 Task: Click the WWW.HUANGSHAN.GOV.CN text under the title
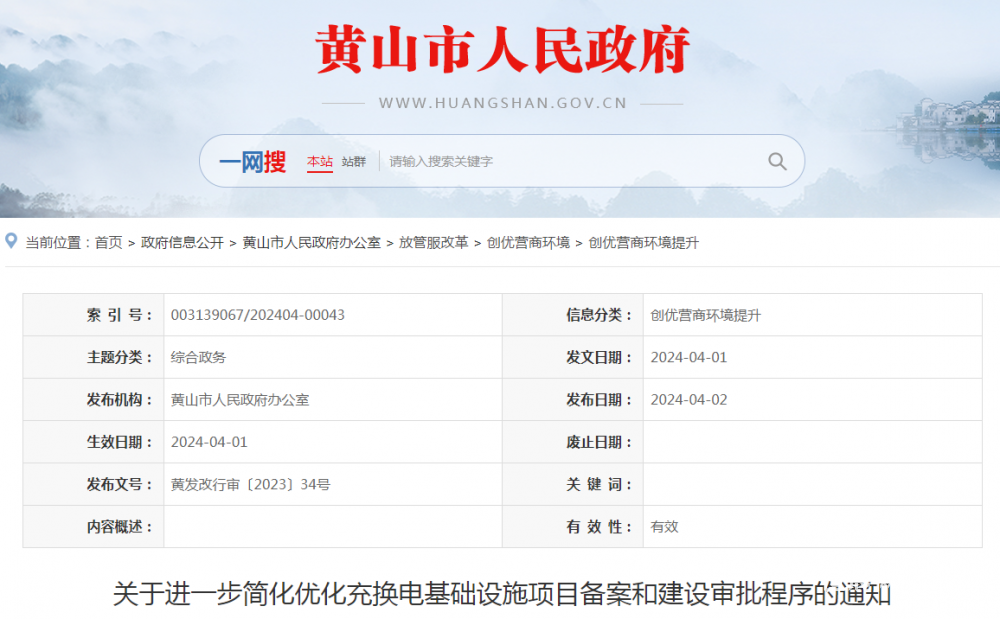[503, 103]
